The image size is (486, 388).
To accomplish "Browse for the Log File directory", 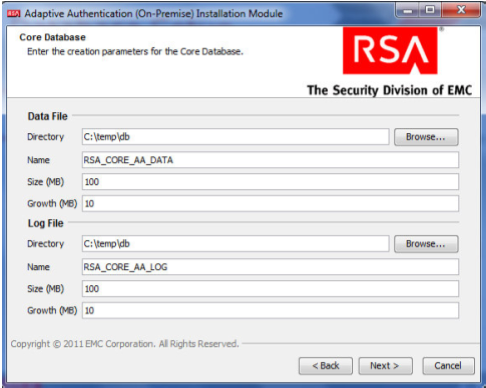I will (426, 244).
